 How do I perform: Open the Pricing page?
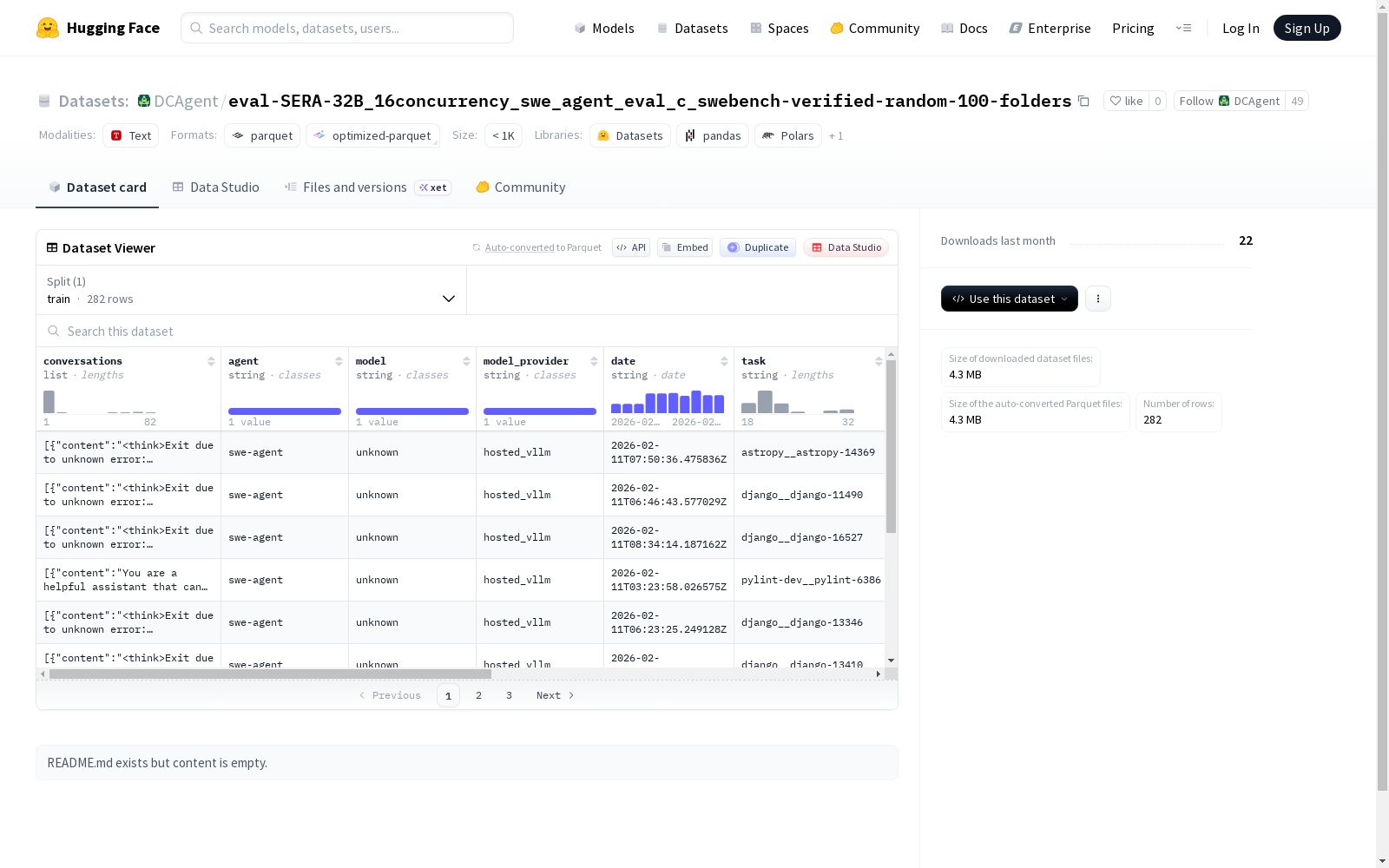click(x=1133, y=28)
